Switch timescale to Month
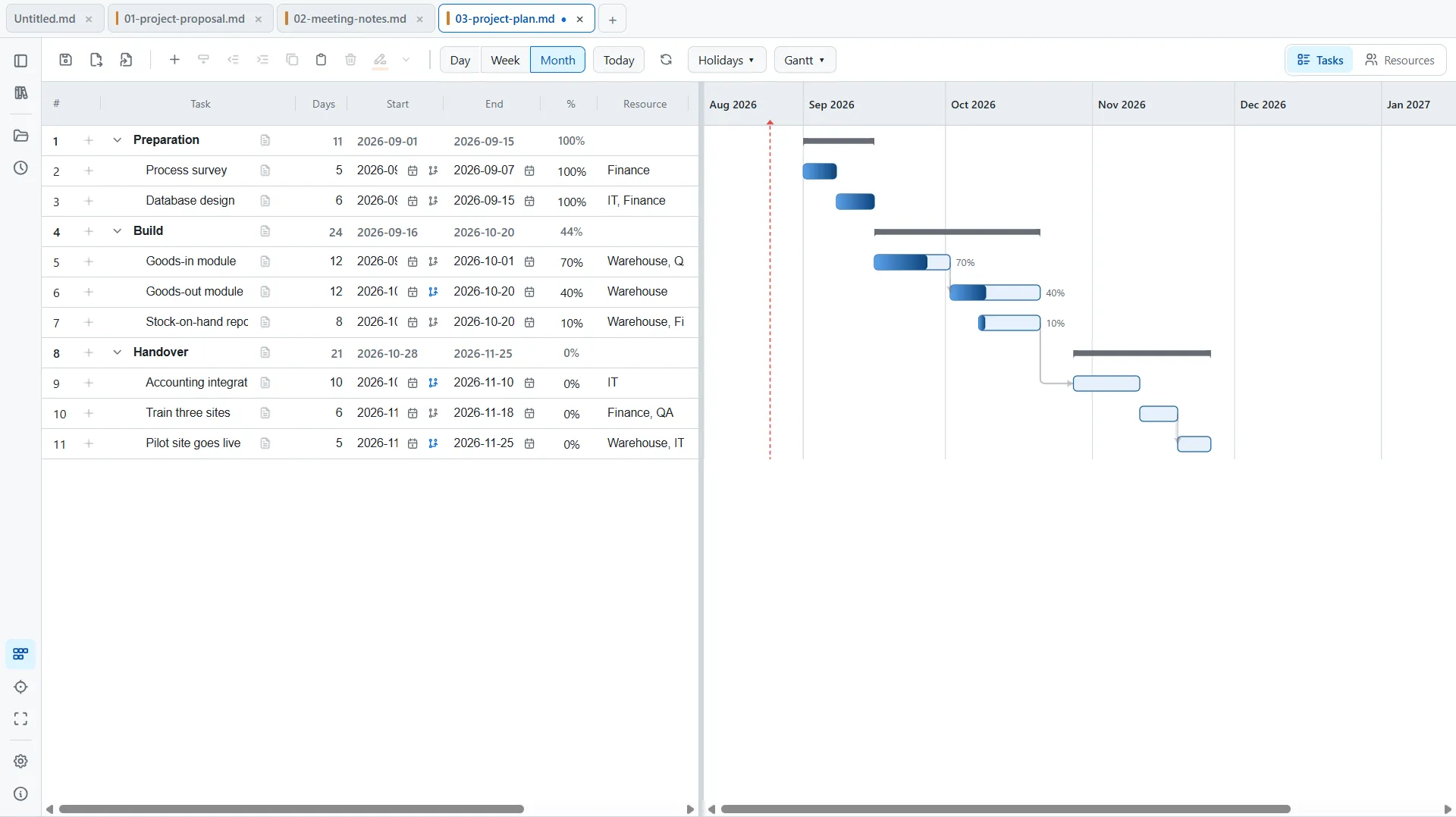Screen dimensions: 1456x817 coord(557,60)
